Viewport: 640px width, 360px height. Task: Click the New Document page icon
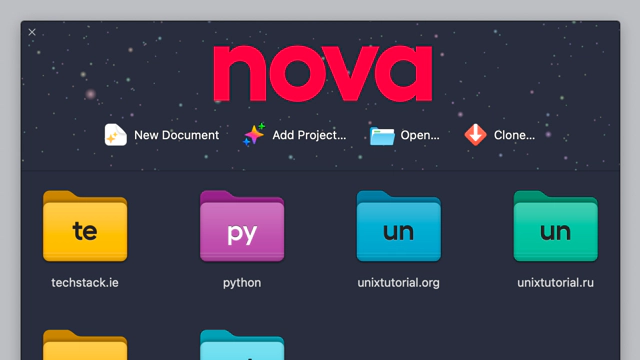click(116, 135)
